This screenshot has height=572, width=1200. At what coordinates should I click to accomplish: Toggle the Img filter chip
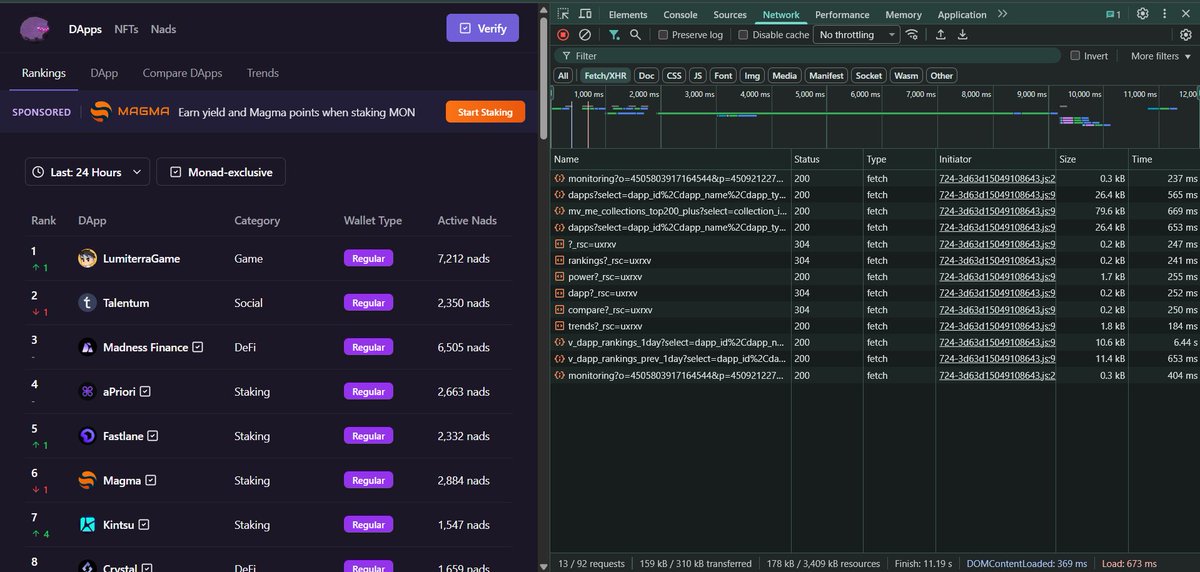point(752,75)
